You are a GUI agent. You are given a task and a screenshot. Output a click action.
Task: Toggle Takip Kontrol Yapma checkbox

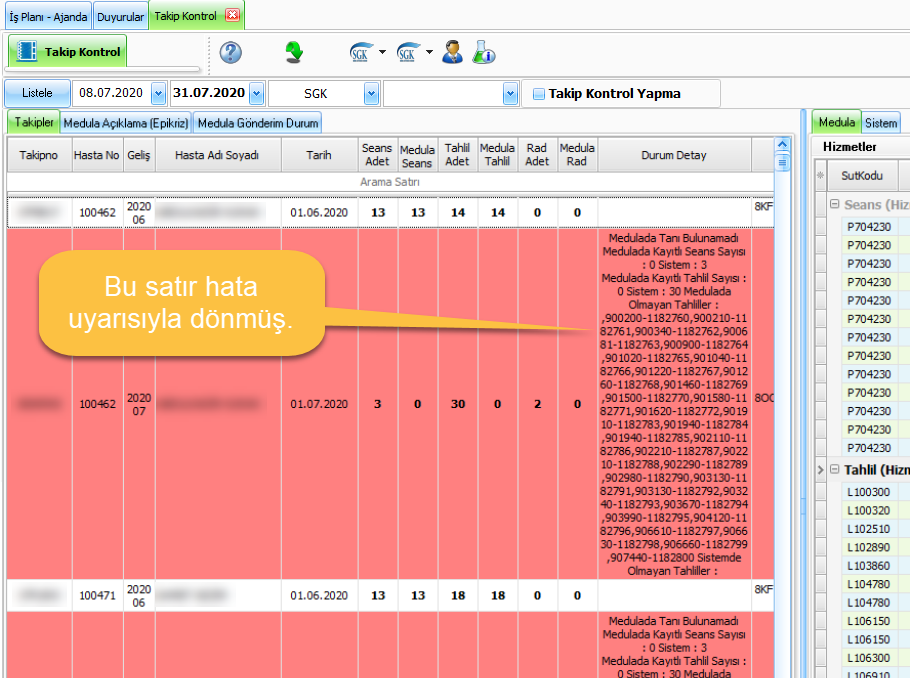[x=539, y=93]
